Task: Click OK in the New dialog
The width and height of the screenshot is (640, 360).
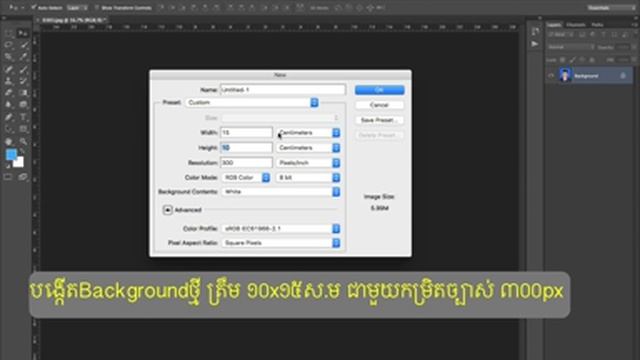Action: point(380,90)
